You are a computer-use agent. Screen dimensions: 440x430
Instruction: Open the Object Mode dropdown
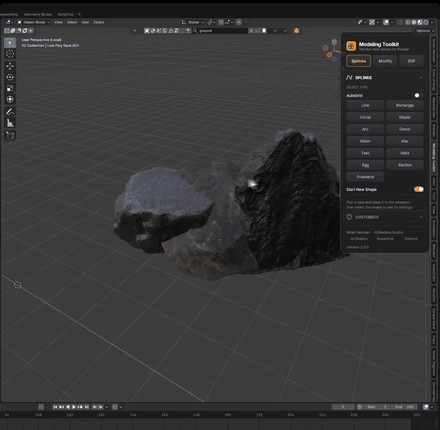coord(33,22)
